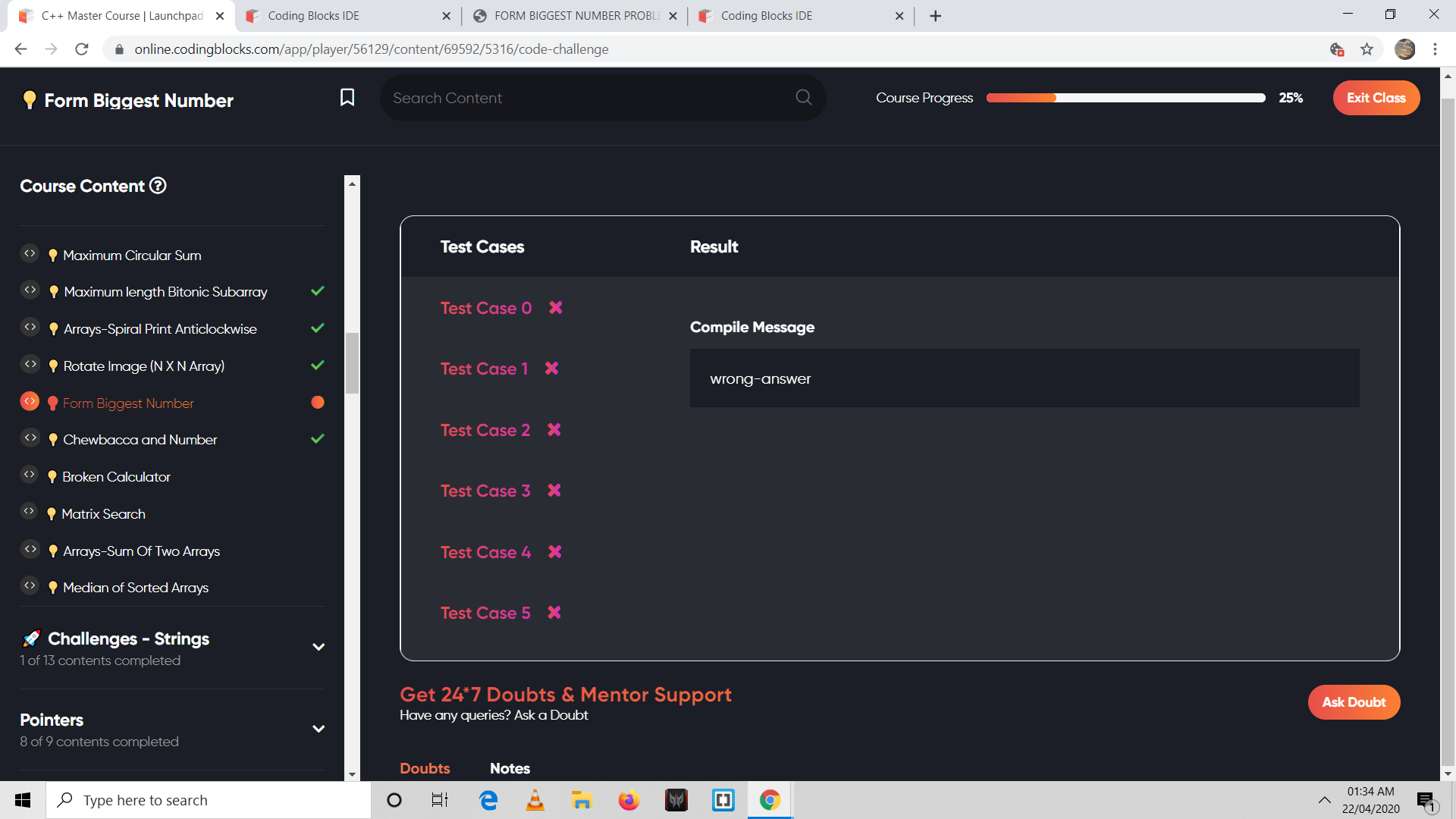This screenshot has height=819, width=1456.
Task: Click the Ask Doubt button
Action: pos(1354,702)
